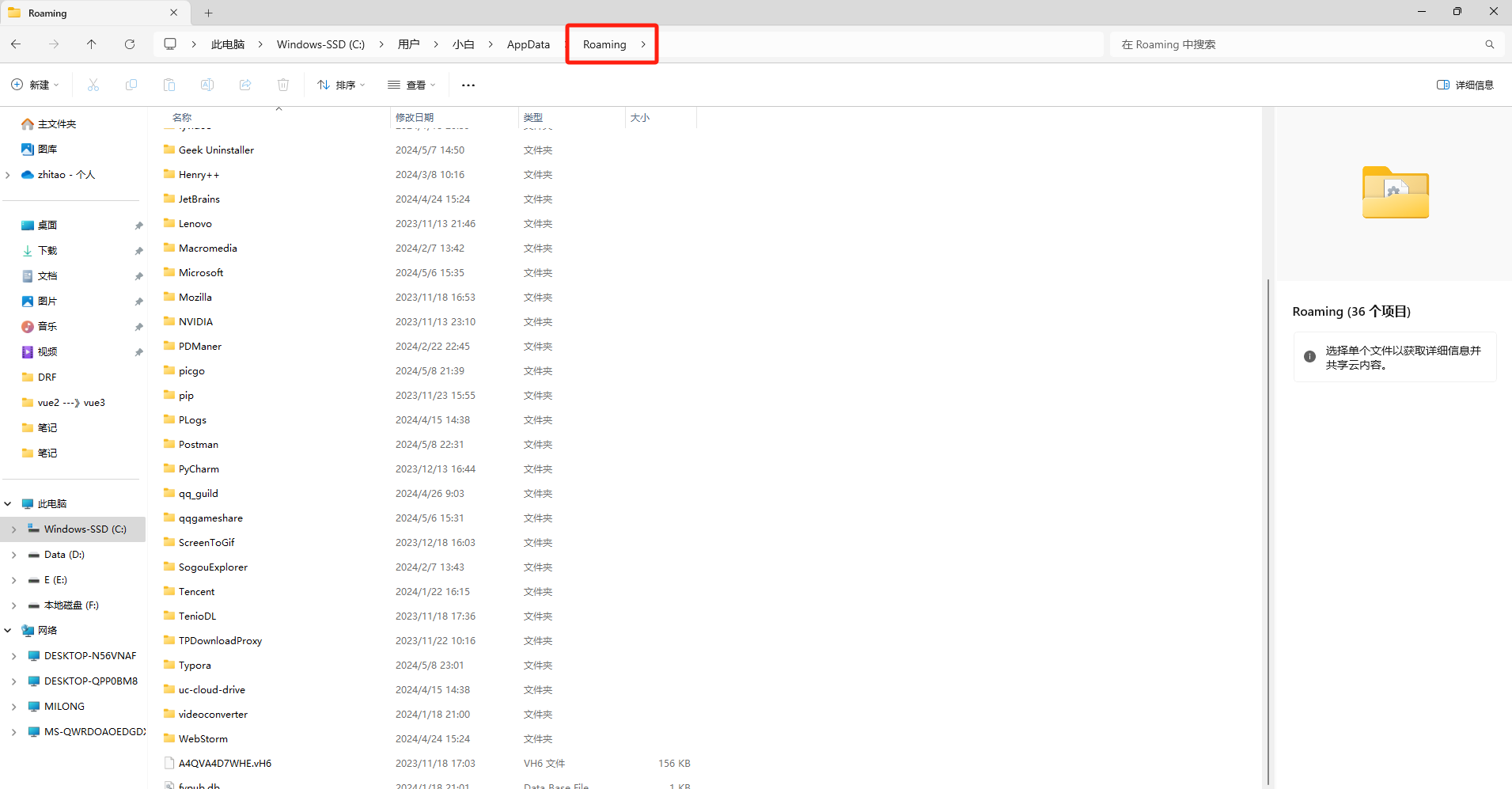Collapse the 网络 tree node

tap(8, 631)
